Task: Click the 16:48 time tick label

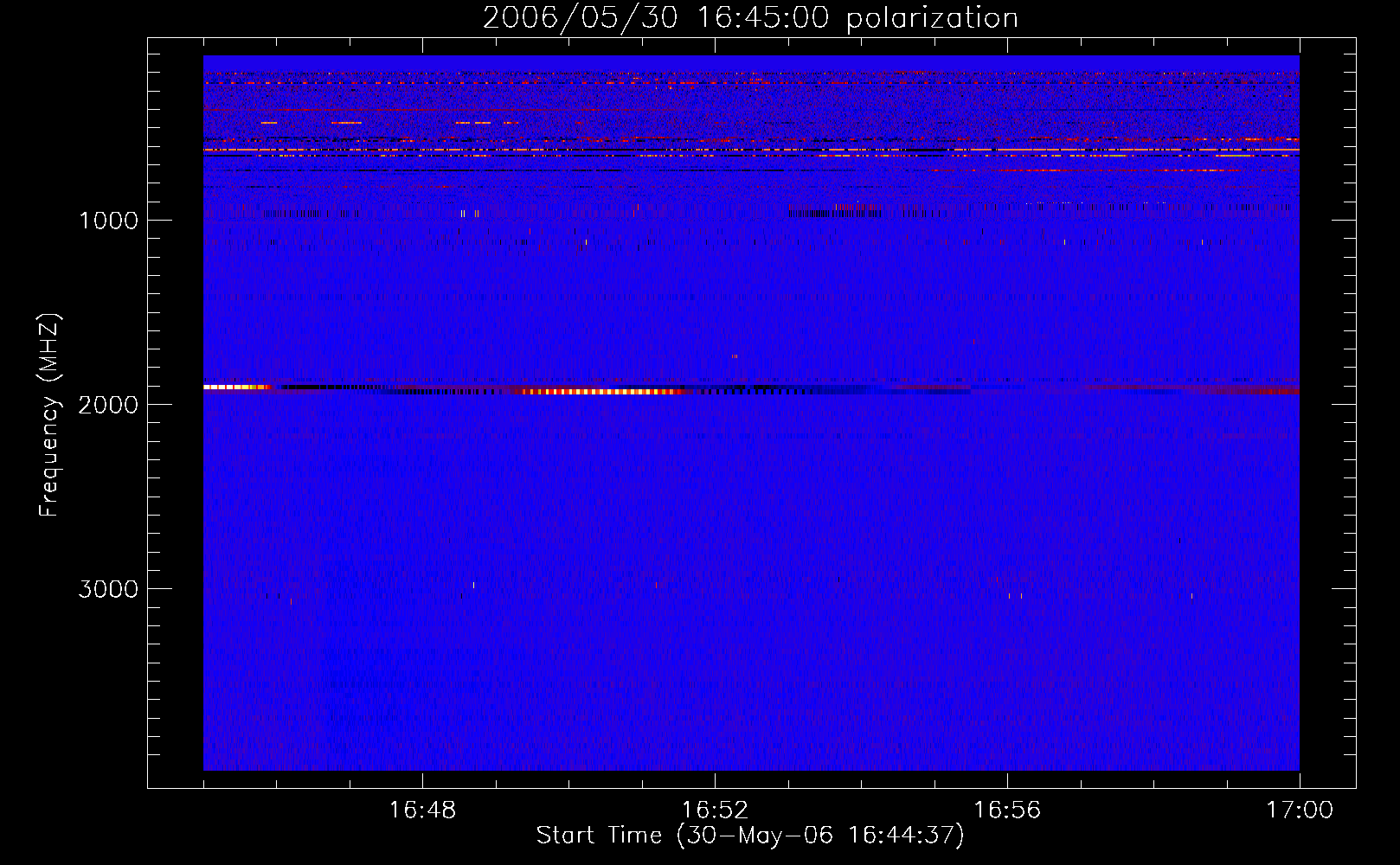Action: tap(422, 811)
